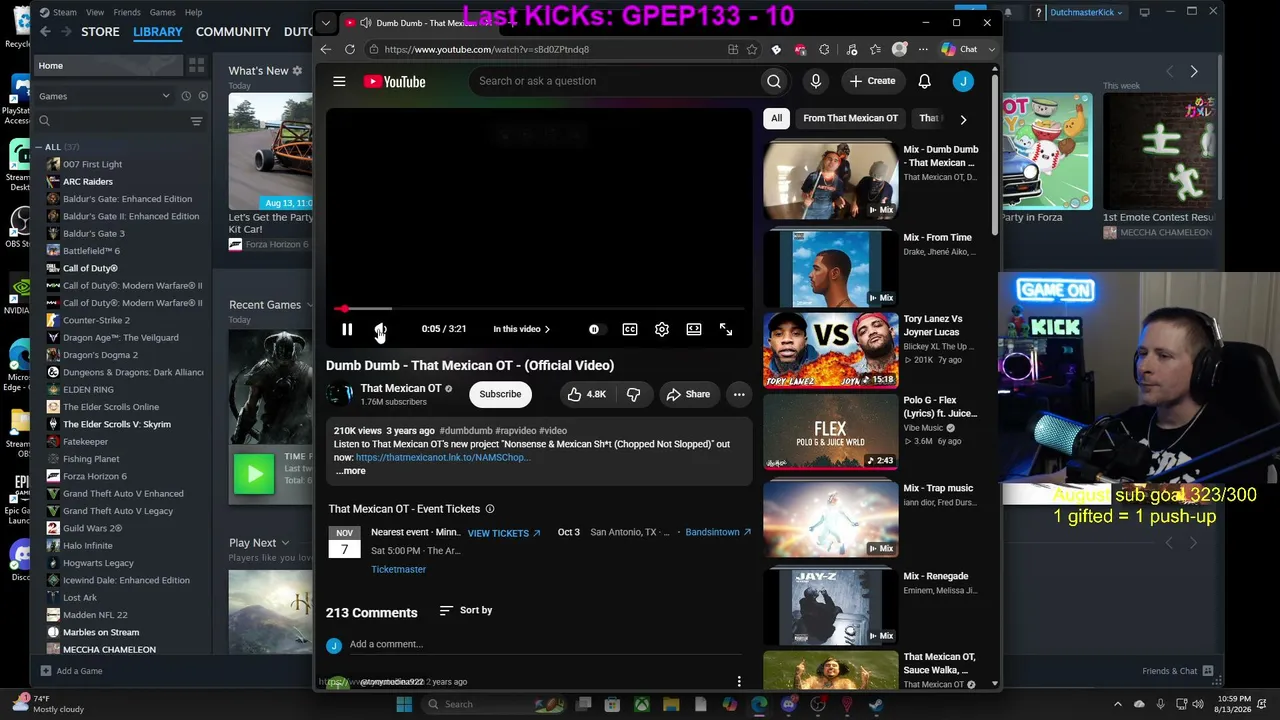Select the All filter chip
Viewport: 1280px width, 720px height.
[x=776, y=118]
